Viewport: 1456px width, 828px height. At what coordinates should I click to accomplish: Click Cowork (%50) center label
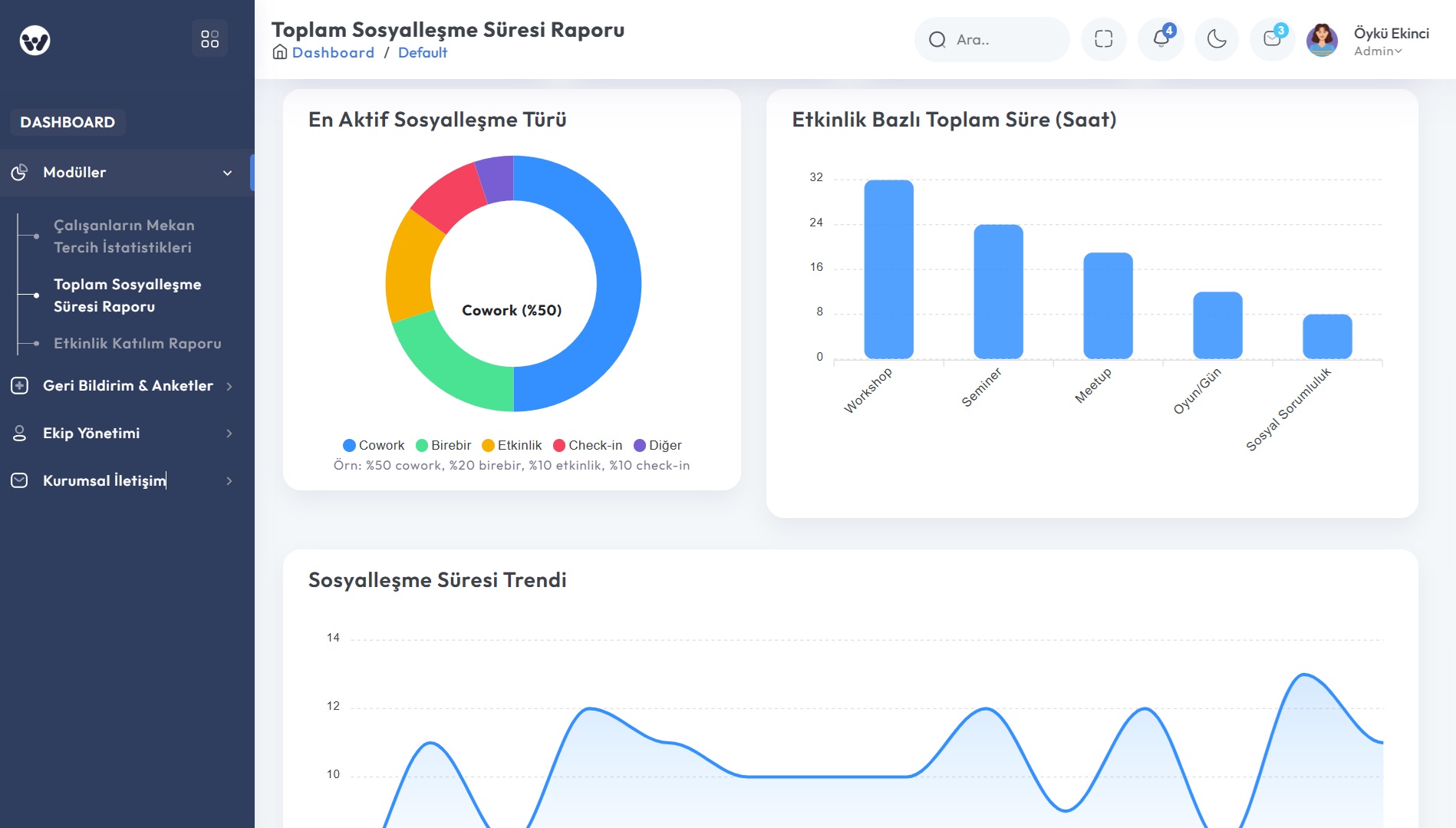pos(512,310)
